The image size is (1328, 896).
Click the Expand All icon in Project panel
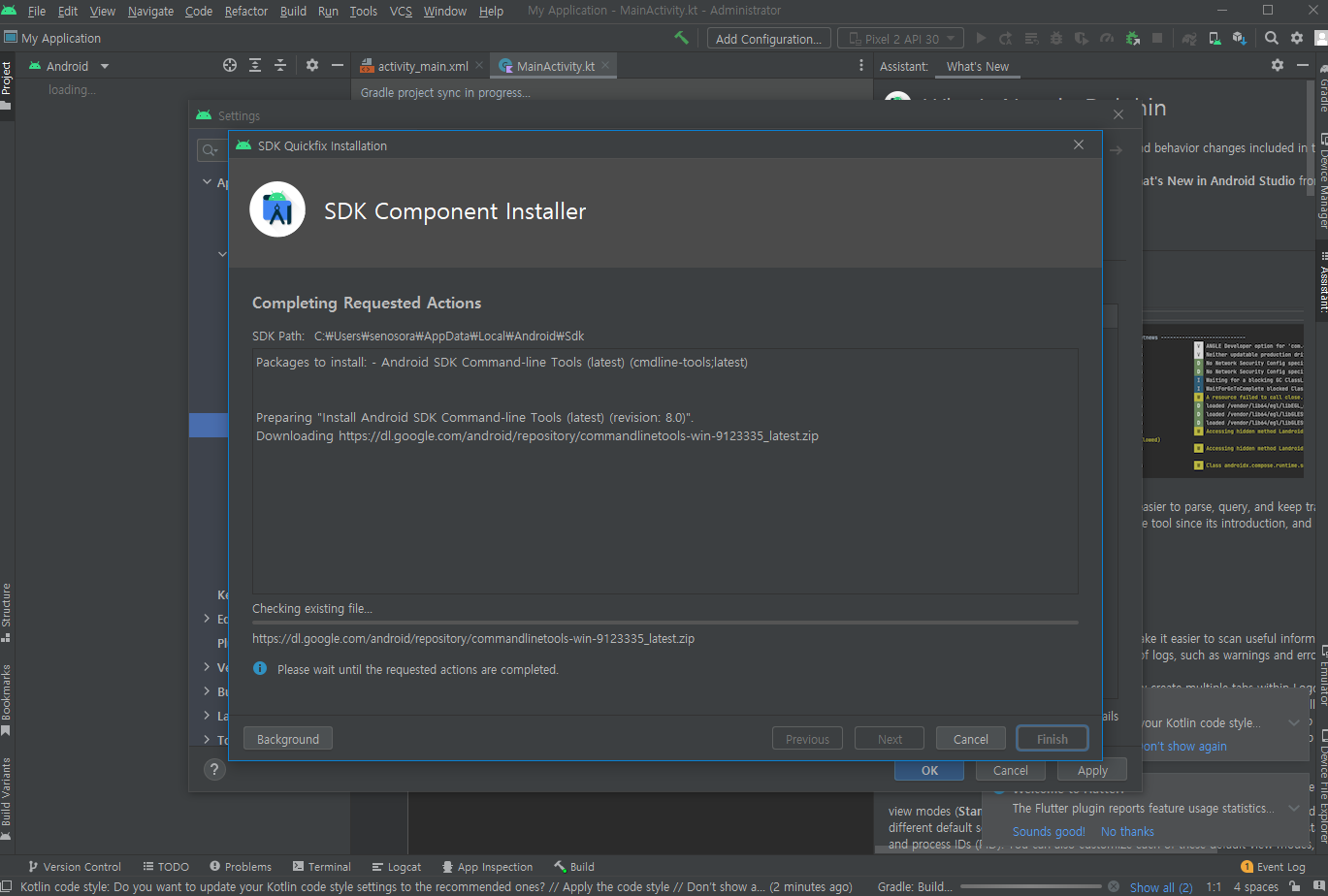pyautogui.click(x=255, y=65)
